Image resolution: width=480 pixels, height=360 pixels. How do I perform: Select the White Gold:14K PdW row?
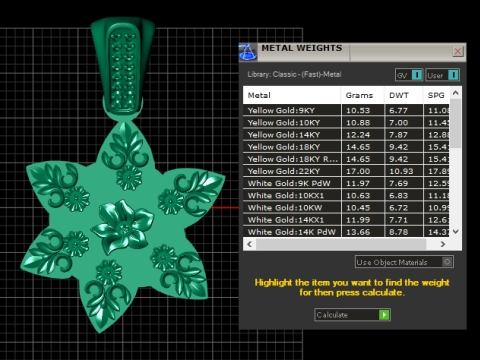346,232
